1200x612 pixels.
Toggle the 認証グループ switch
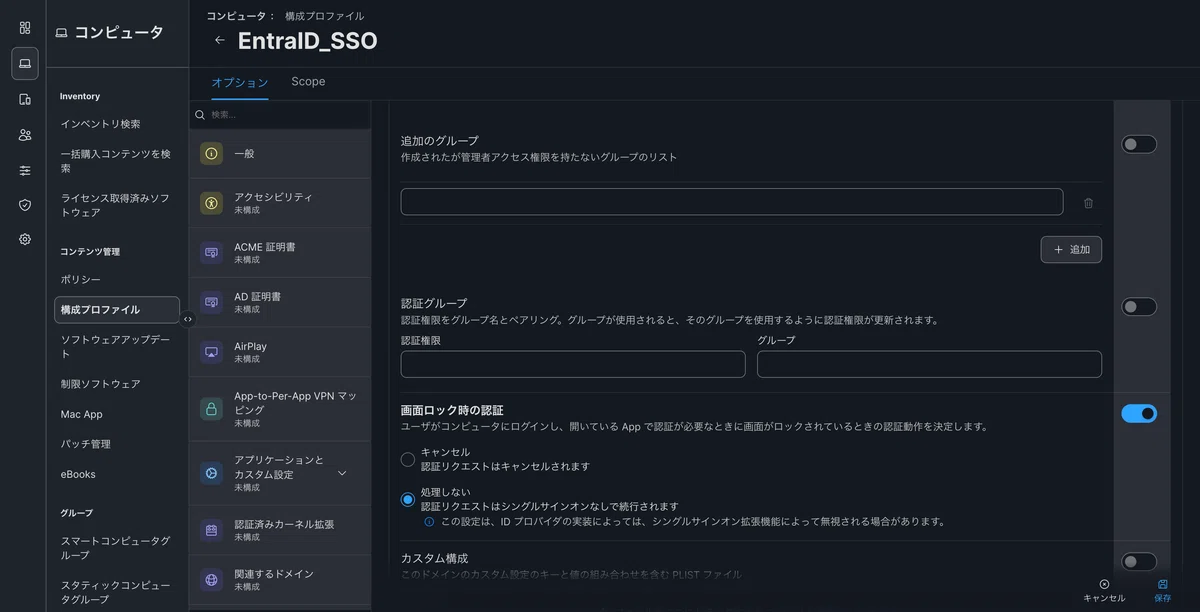click(1139, 307)
